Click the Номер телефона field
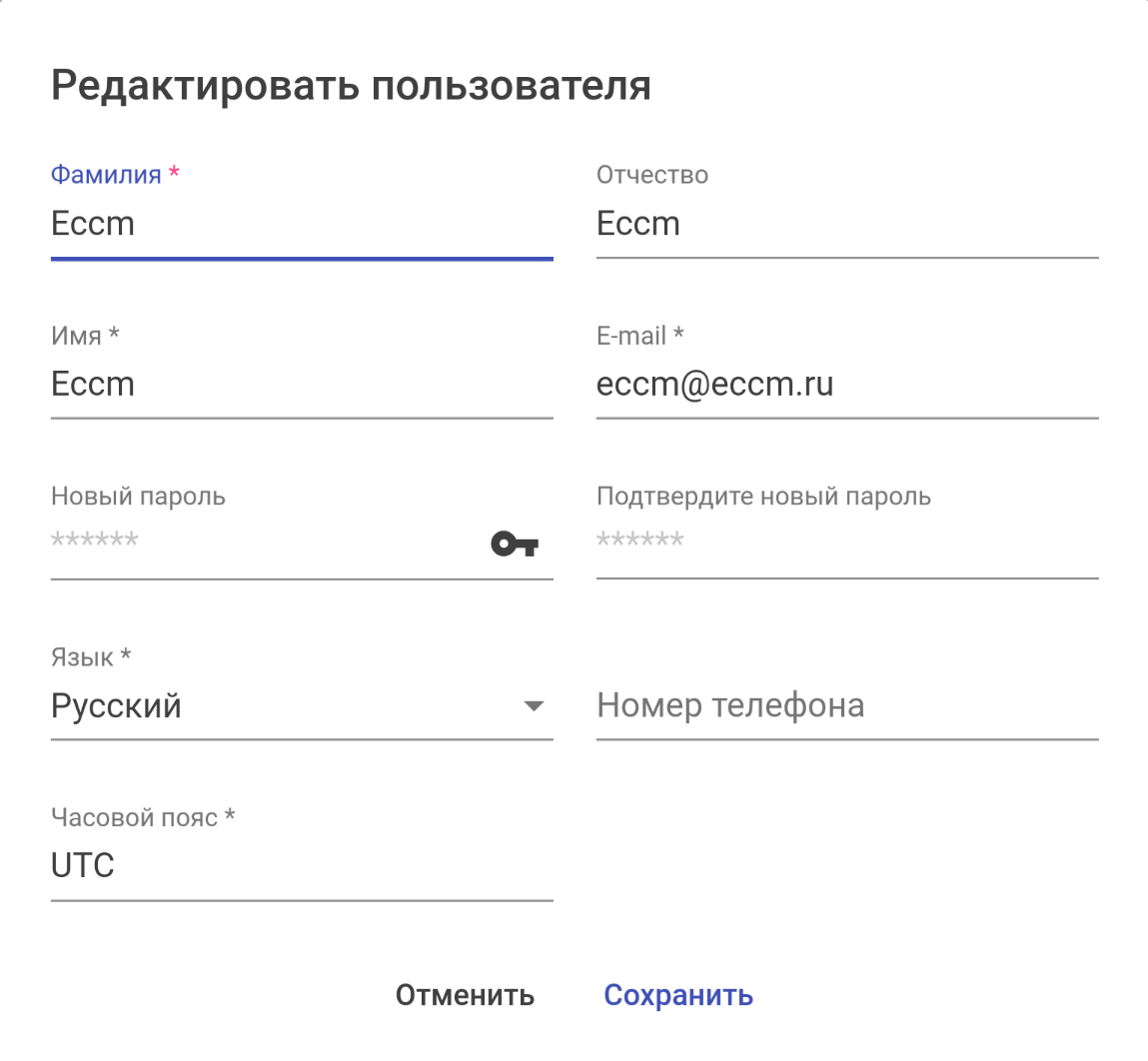 click(x=845, y=705)
